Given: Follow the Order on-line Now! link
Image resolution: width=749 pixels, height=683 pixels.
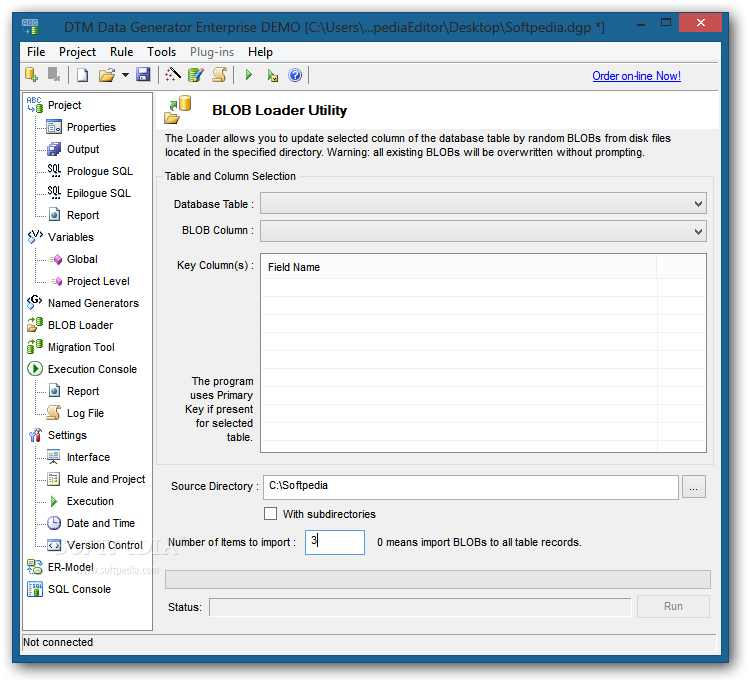Looking at the screenshot, I should [636, 76].
